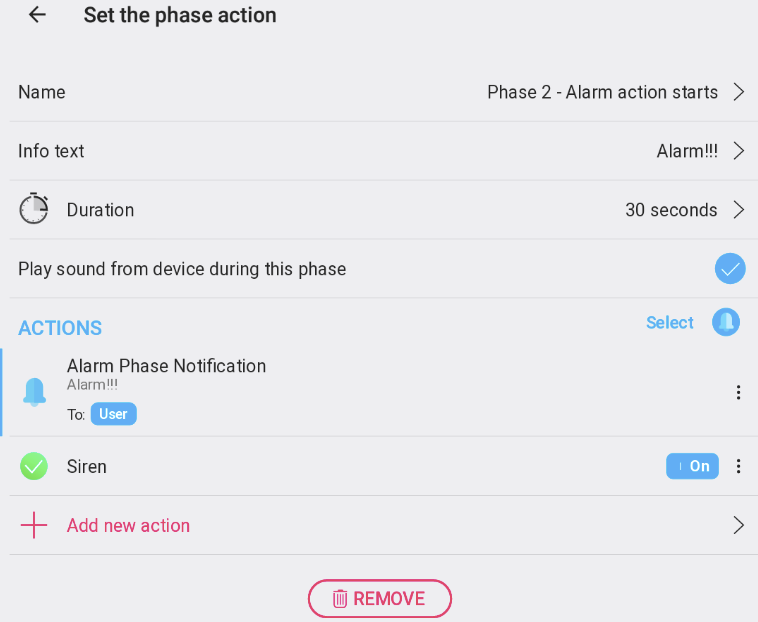Click the green checkmark icon beside Siren
This screenshot has height=622, width=758.
point(34,466)
